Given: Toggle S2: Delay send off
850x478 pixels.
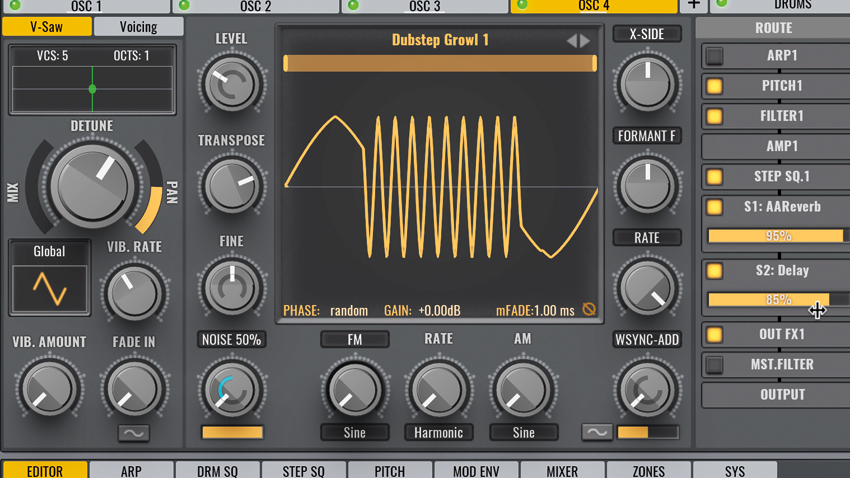Looking at the screenshot, I should point(714,271).
